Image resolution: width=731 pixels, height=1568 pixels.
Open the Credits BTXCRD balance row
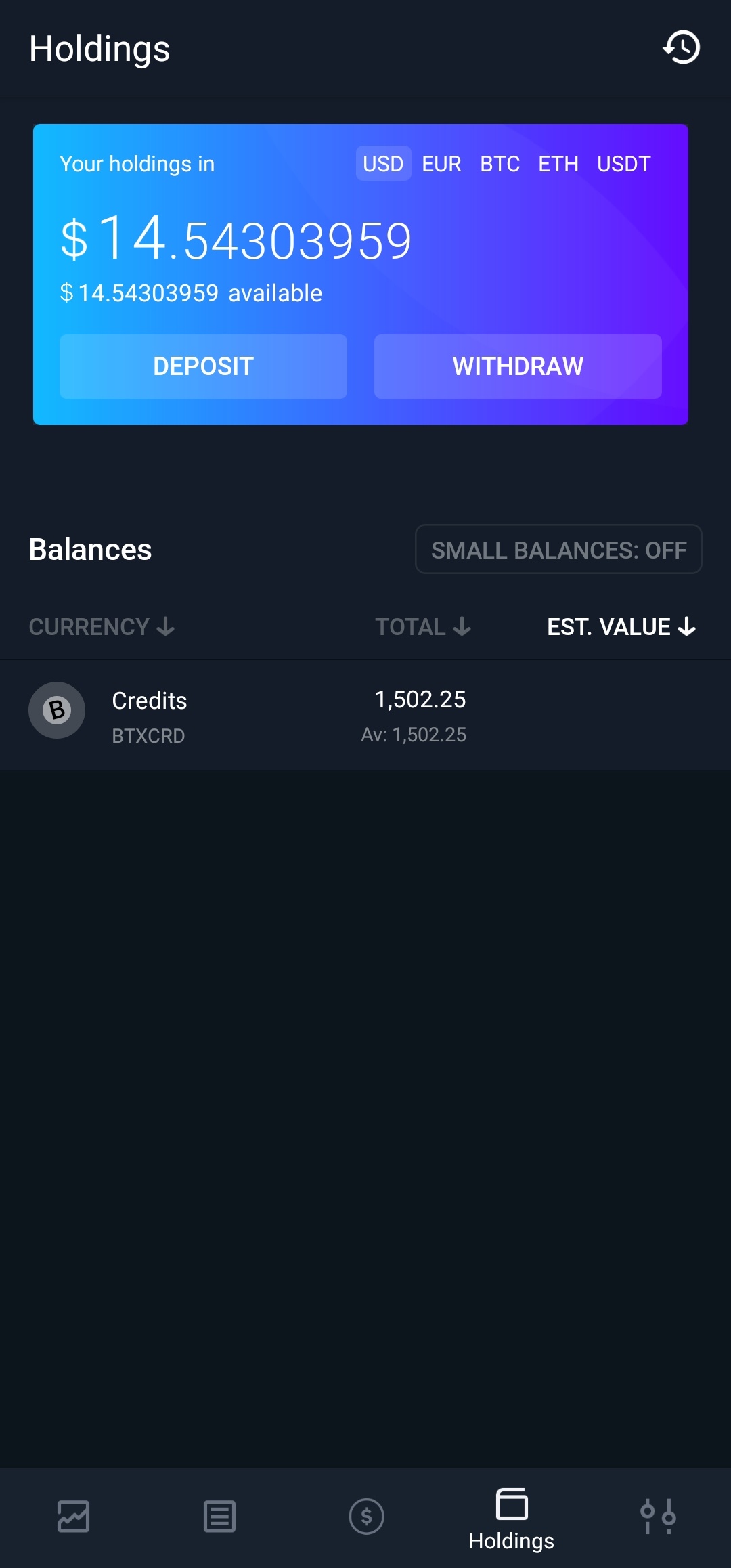[x=365, y=716]
